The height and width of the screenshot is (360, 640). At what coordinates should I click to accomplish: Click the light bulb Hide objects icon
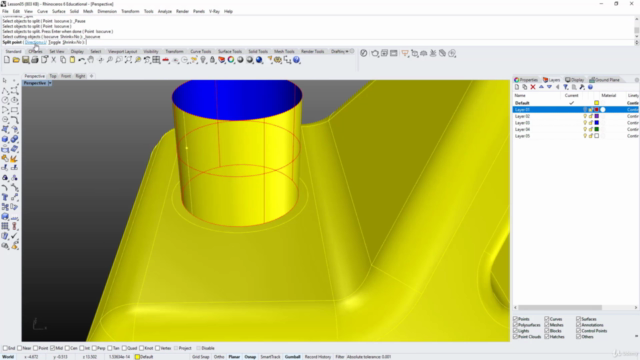pyautogui.click(x=203, y=60)
